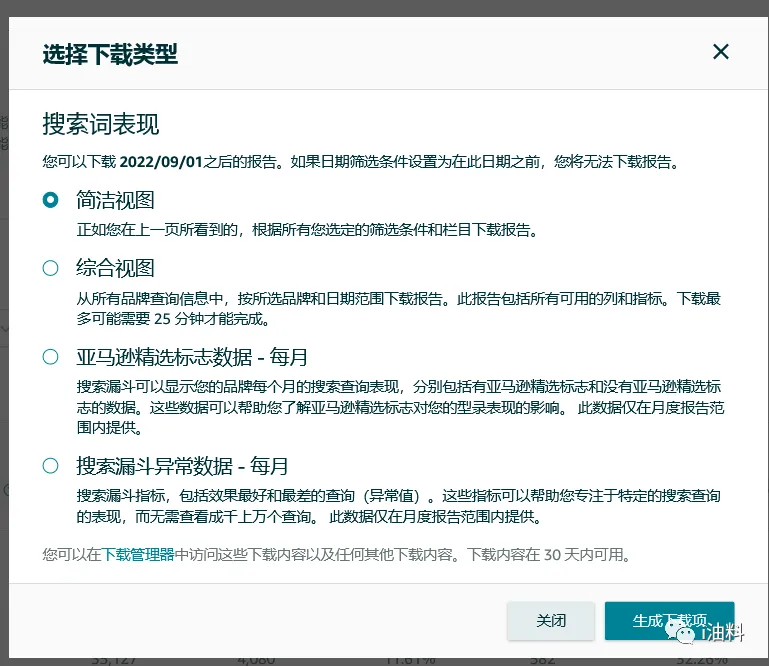Click description starting 正如您在上一页所看到的
The width and height of the screenshot is (769, 666).
click(x=308, y=230)
